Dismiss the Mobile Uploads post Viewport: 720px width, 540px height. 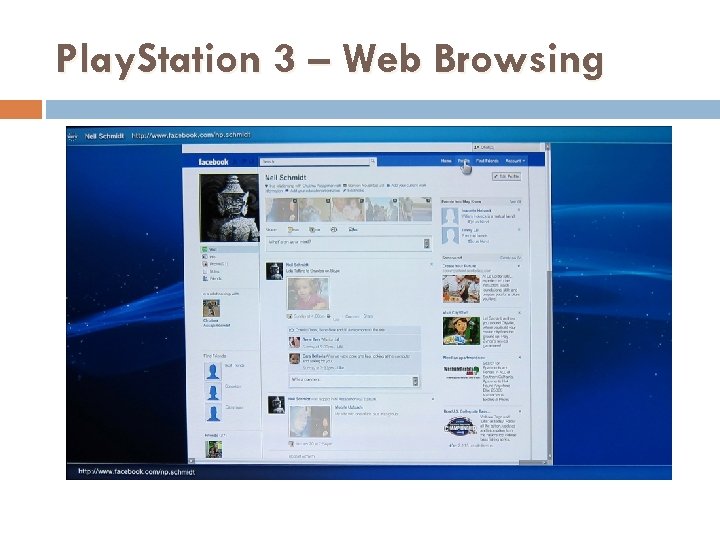433,399
